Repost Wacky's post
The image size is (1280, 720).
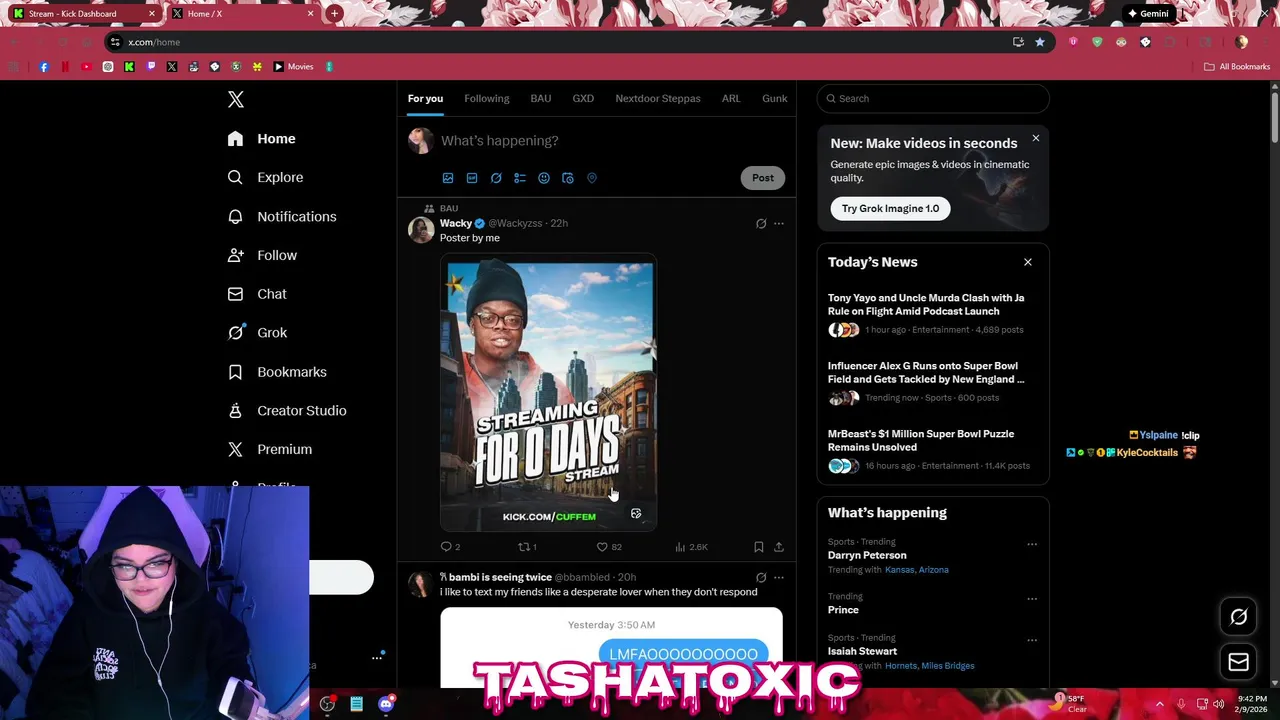pos(527,547)
